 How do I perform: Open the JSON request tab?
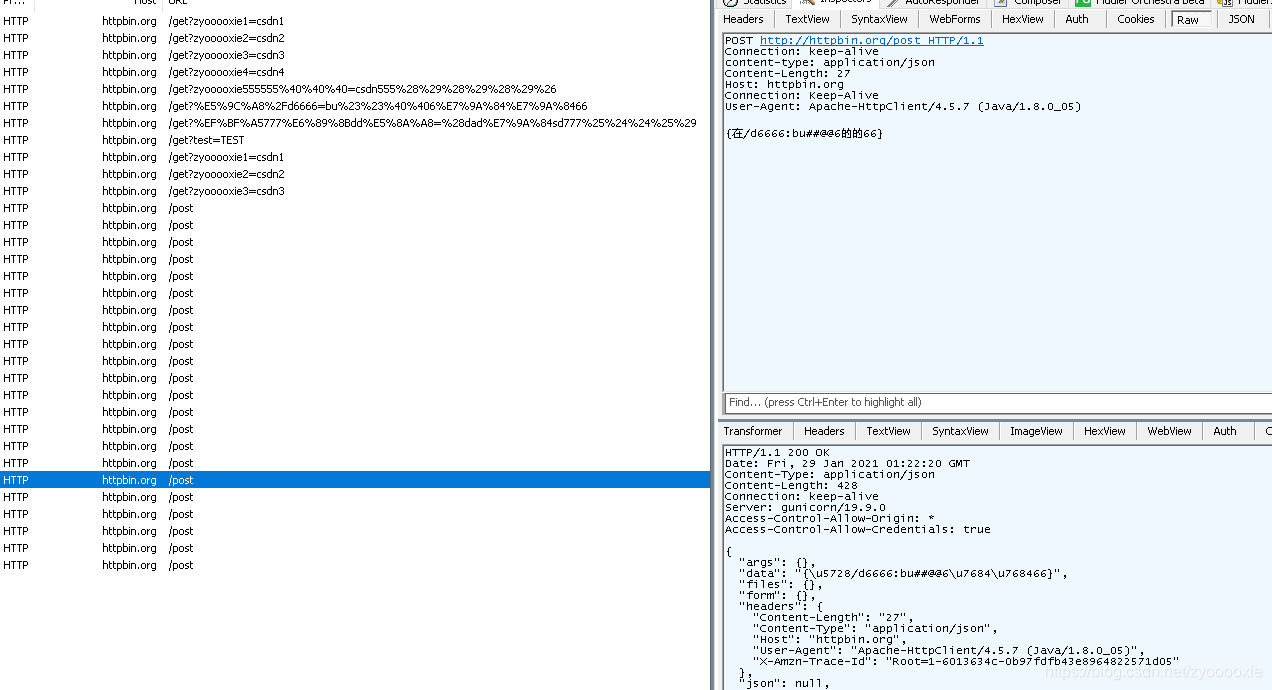tap(1241, 19)
